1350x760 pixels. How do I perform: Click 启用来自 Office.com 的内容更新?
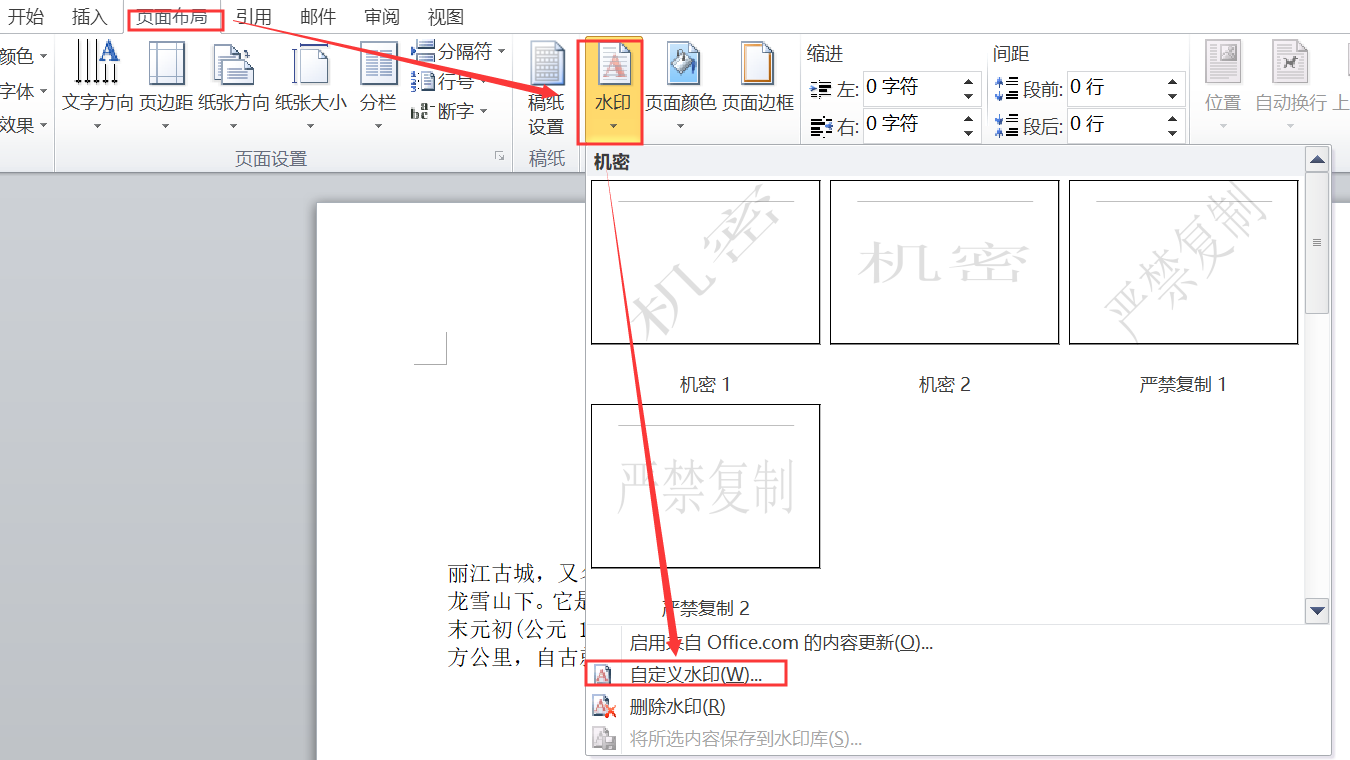pos(781,642)
